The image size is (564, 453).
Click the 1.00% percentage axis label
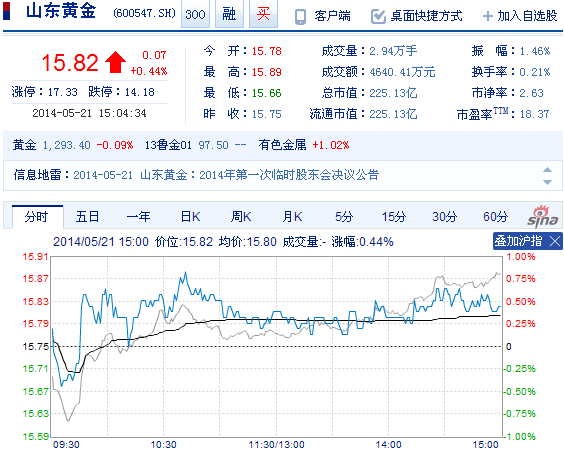pyautogui.click(x=521, y=257)
